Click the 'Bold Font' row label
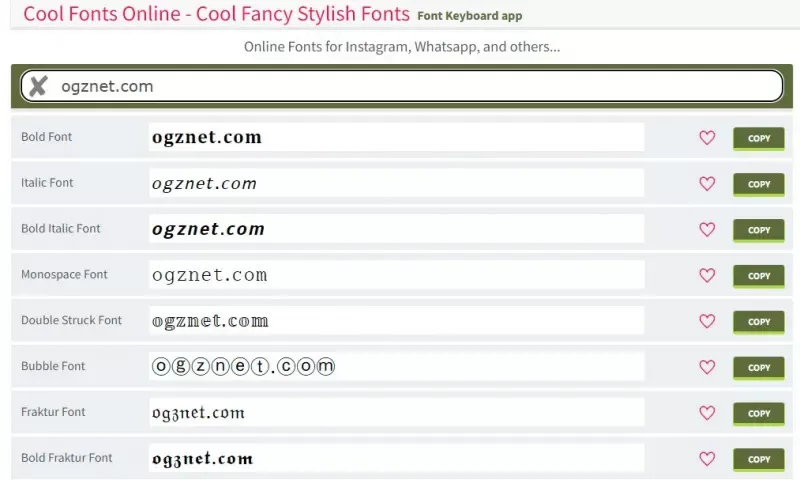The width and height of the screenshot is (800, 480). [46, 137]
